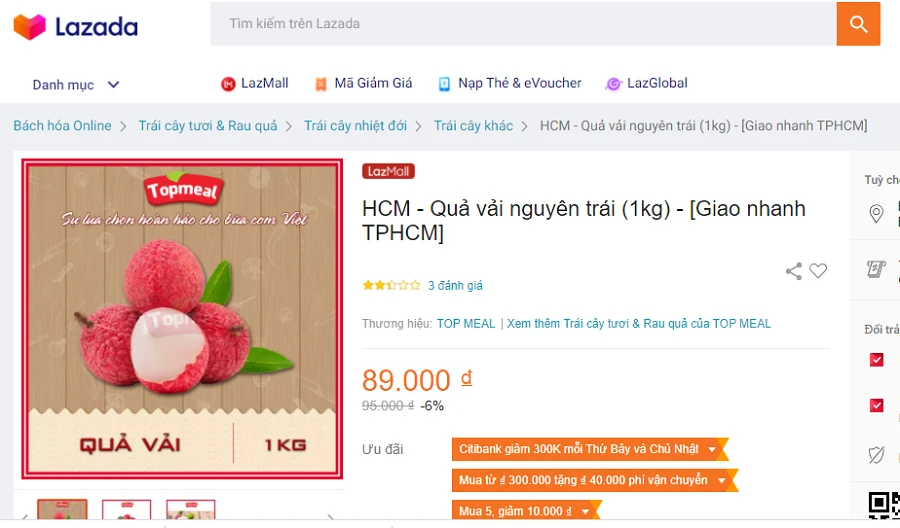Open the LazMall red icon link

(x=228, y=84)
